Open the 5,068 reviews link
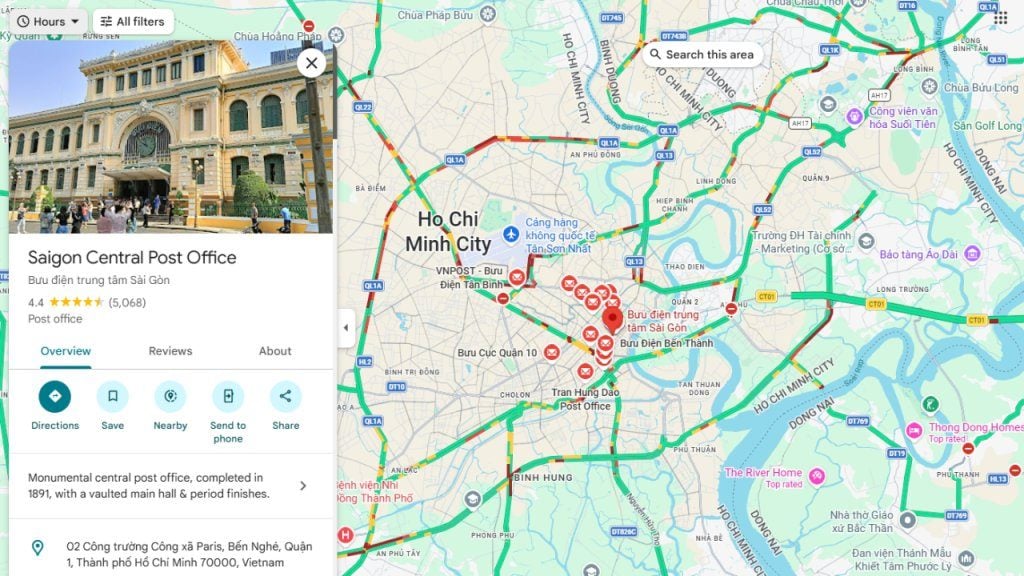 click(127, 302)
